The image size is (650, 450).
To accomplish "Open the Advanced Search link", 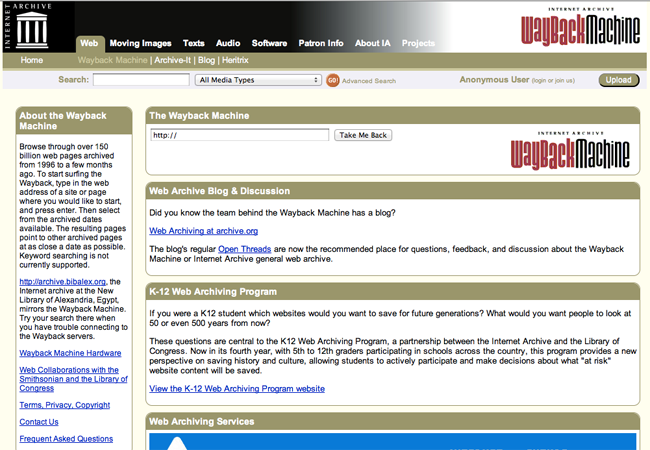I will click(369, 81).
